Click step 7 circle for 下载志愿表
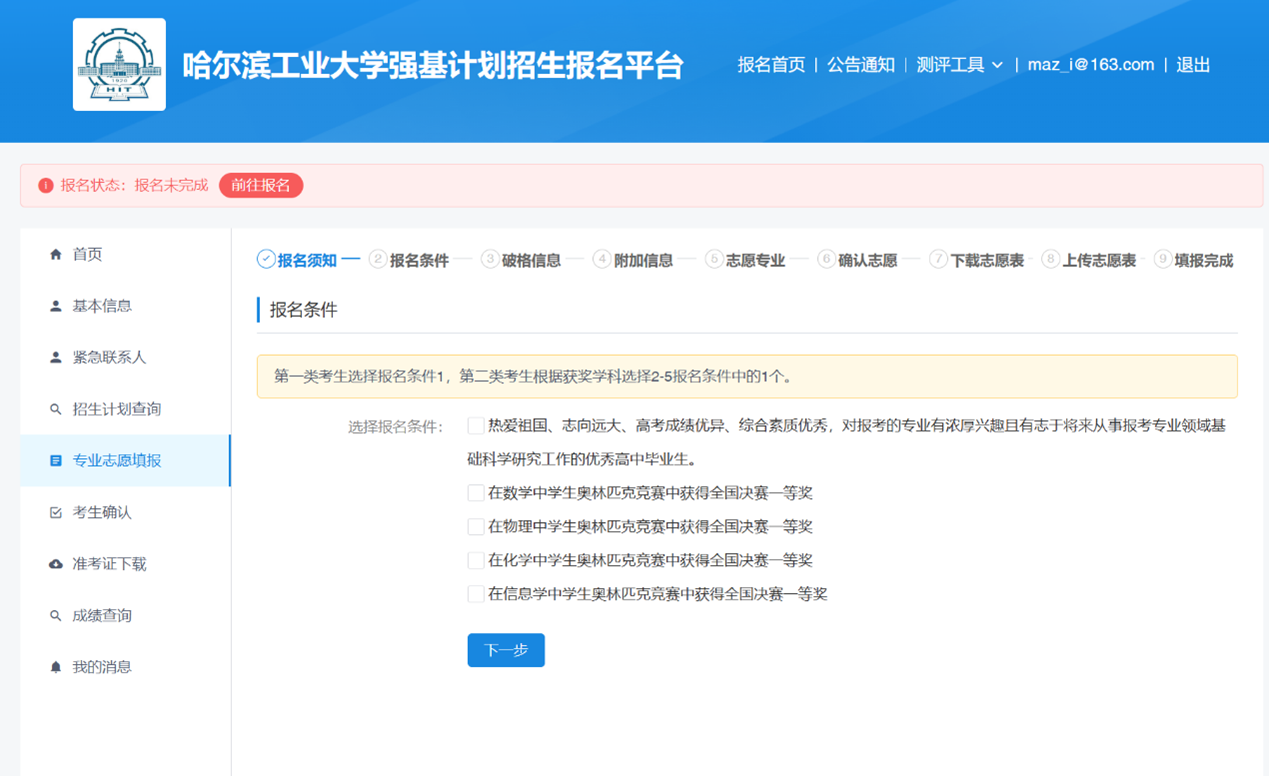Viewport: 1269px width, 776px height. (x=938, y=259)
